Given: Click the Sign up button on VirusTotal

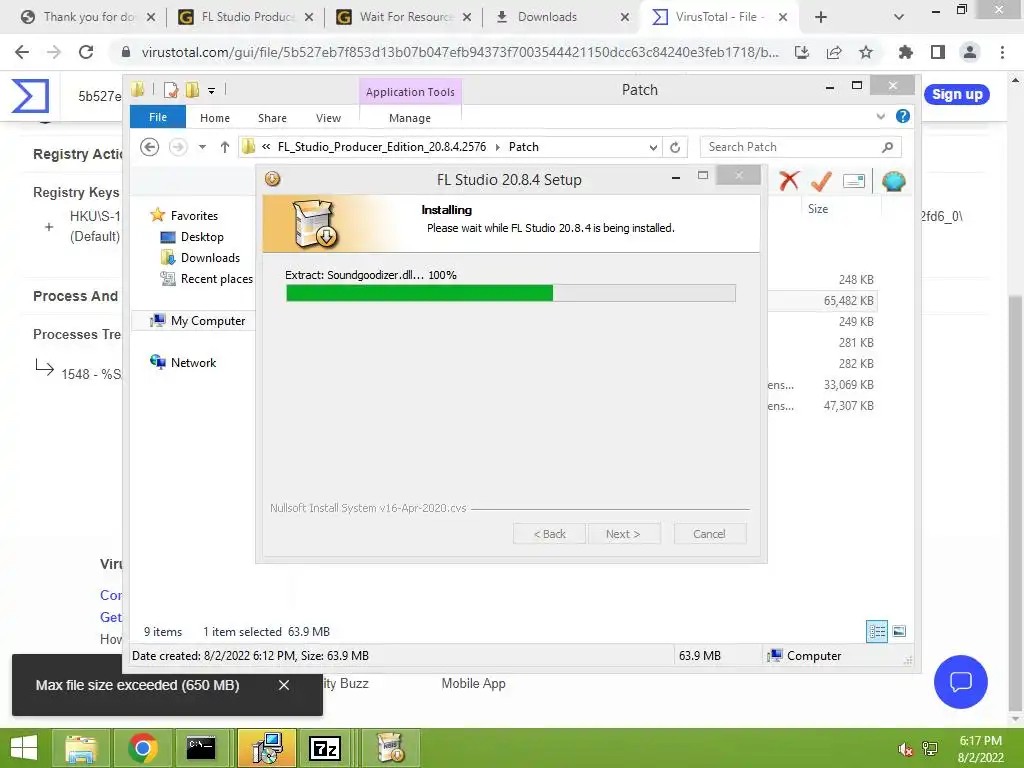Looking at the screenshot, I should click(x=957, y=94).
